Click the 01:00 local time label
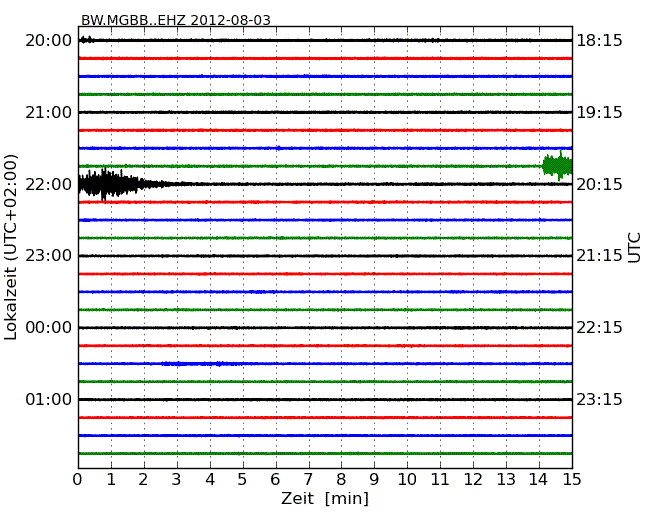The image size is (650, 520). click(49, 399)
